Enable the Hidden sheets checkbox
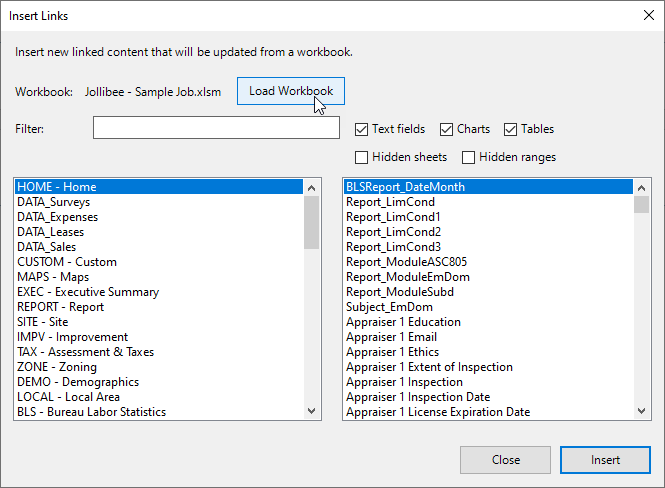665x488 pixels. click(361, 157)
